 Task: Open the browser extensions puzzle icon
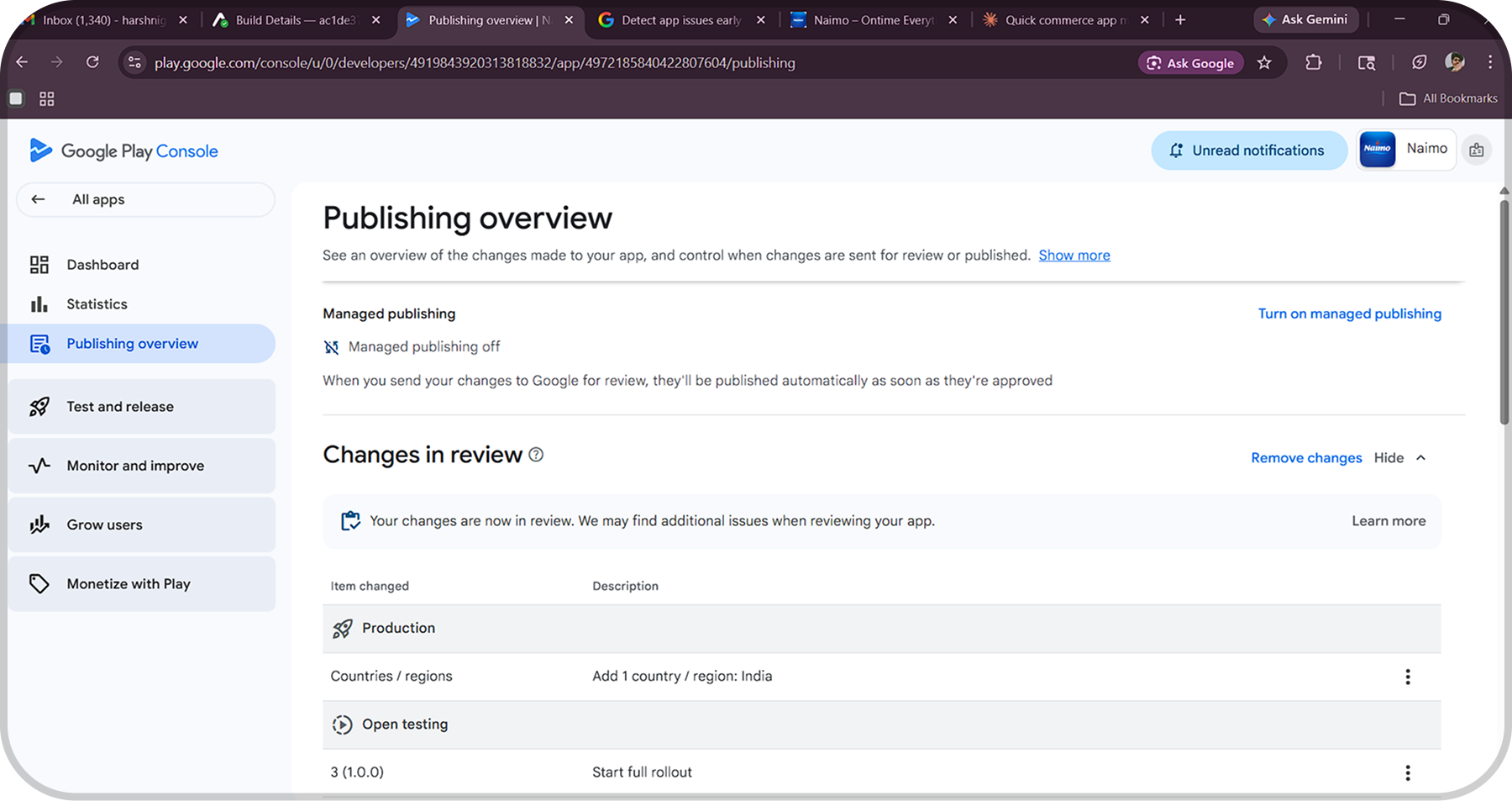(1313, 63)
